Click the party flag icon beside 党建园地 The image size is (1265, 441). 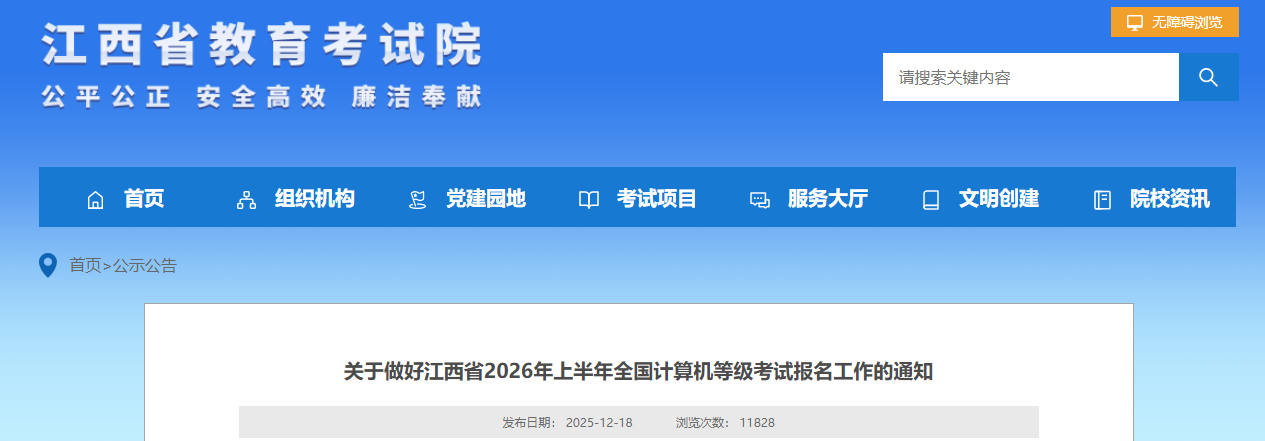click(418, 200)
